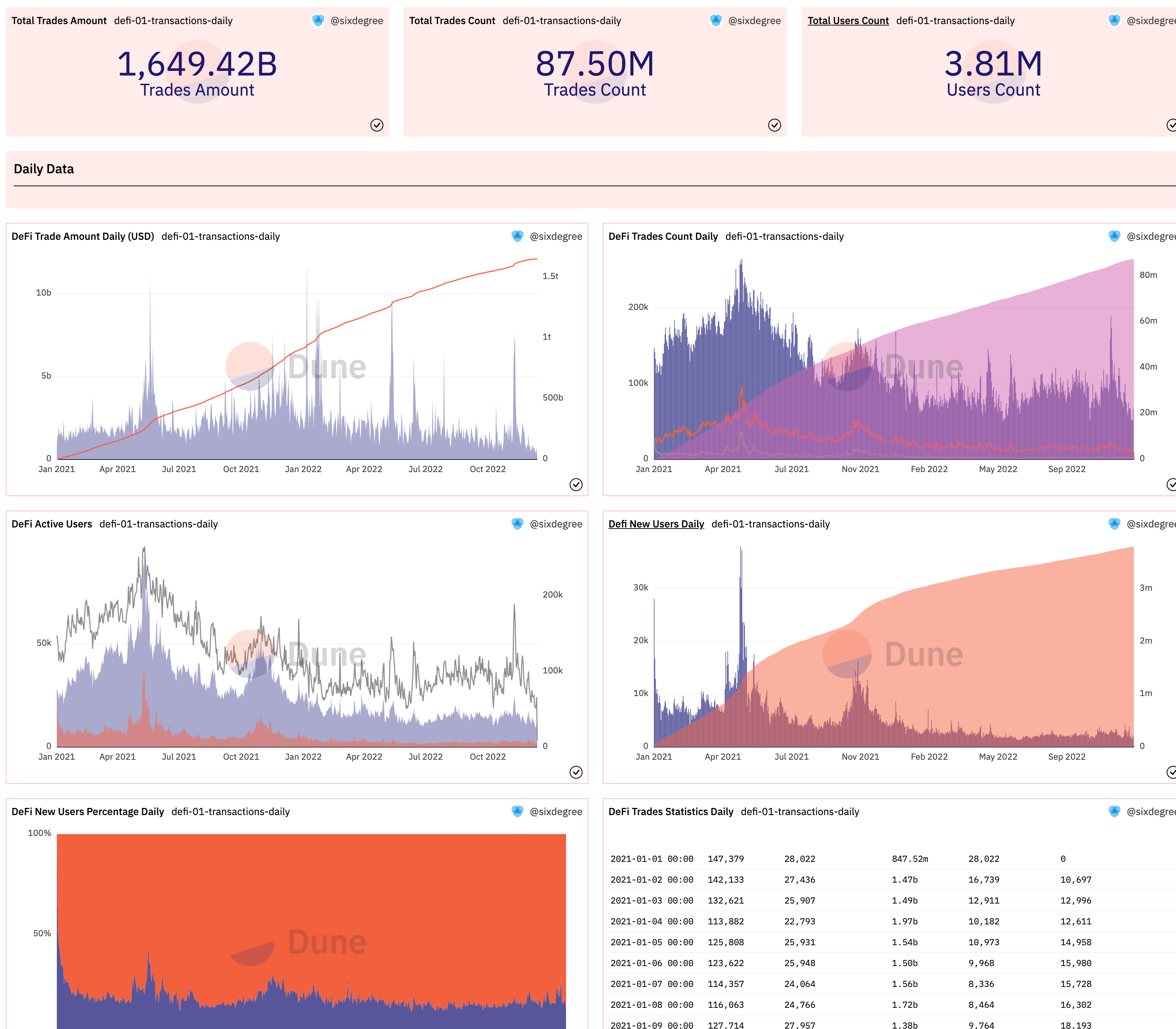The width and height of the screenshot is (1176, 1029).
Task: Open DeFi Trades Statistics Daily title
Action: pos(671,812)
